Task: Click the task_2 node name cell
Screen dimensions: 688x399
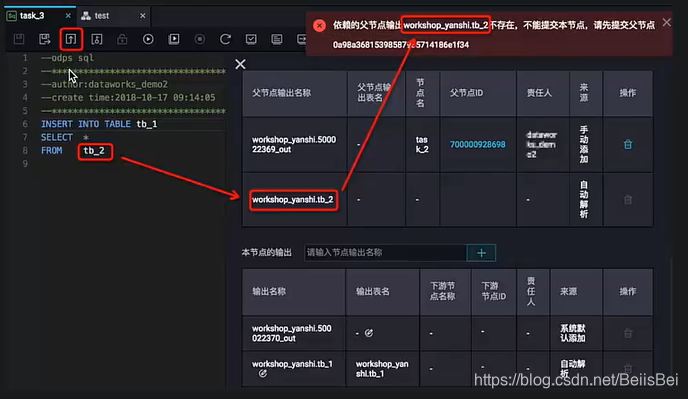Action: pos(422,144)
